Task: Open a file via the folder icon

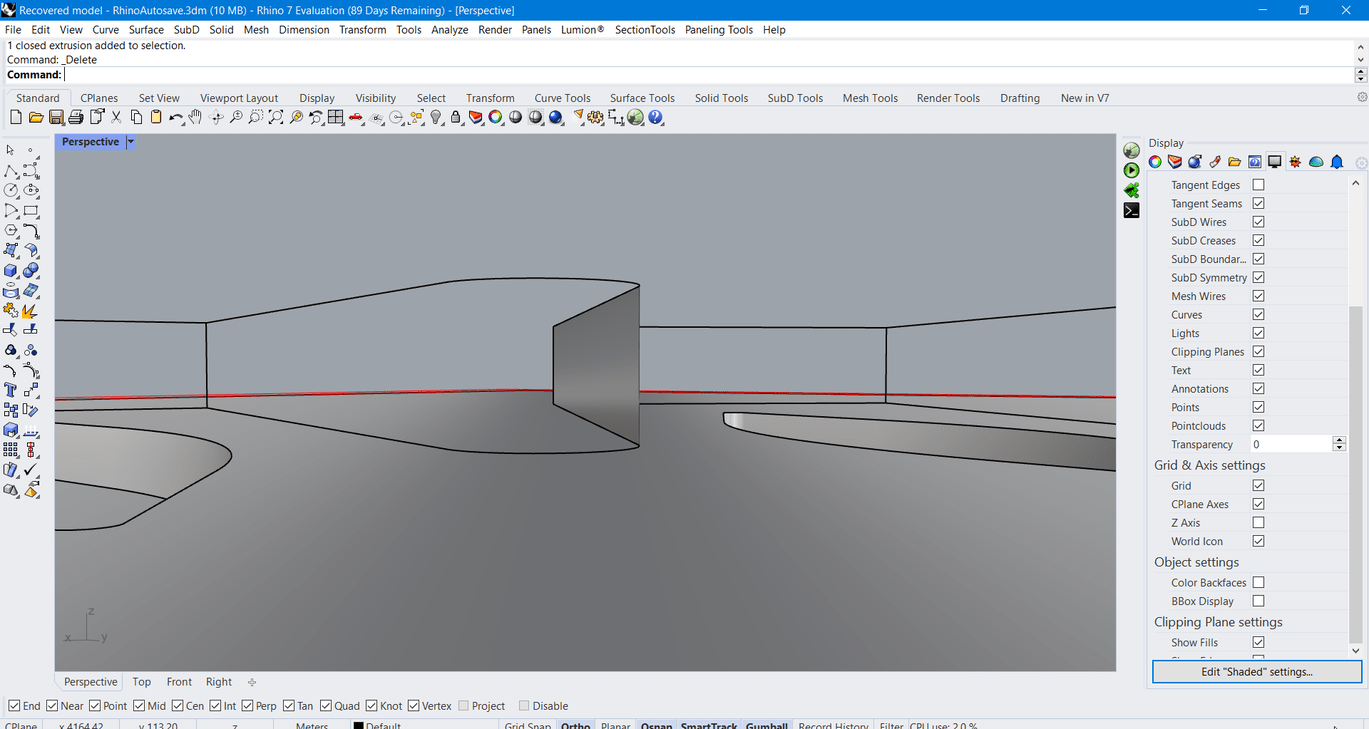Action: (36, 117)
